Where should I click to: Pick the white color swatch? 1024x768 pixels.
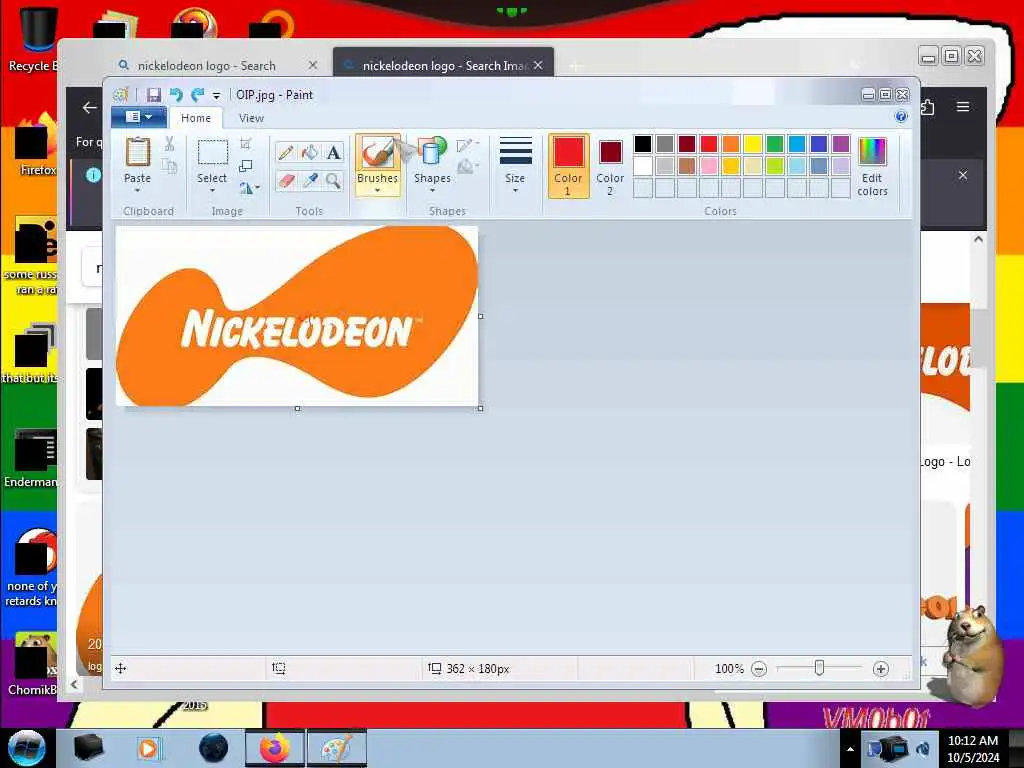pos(643,166)
